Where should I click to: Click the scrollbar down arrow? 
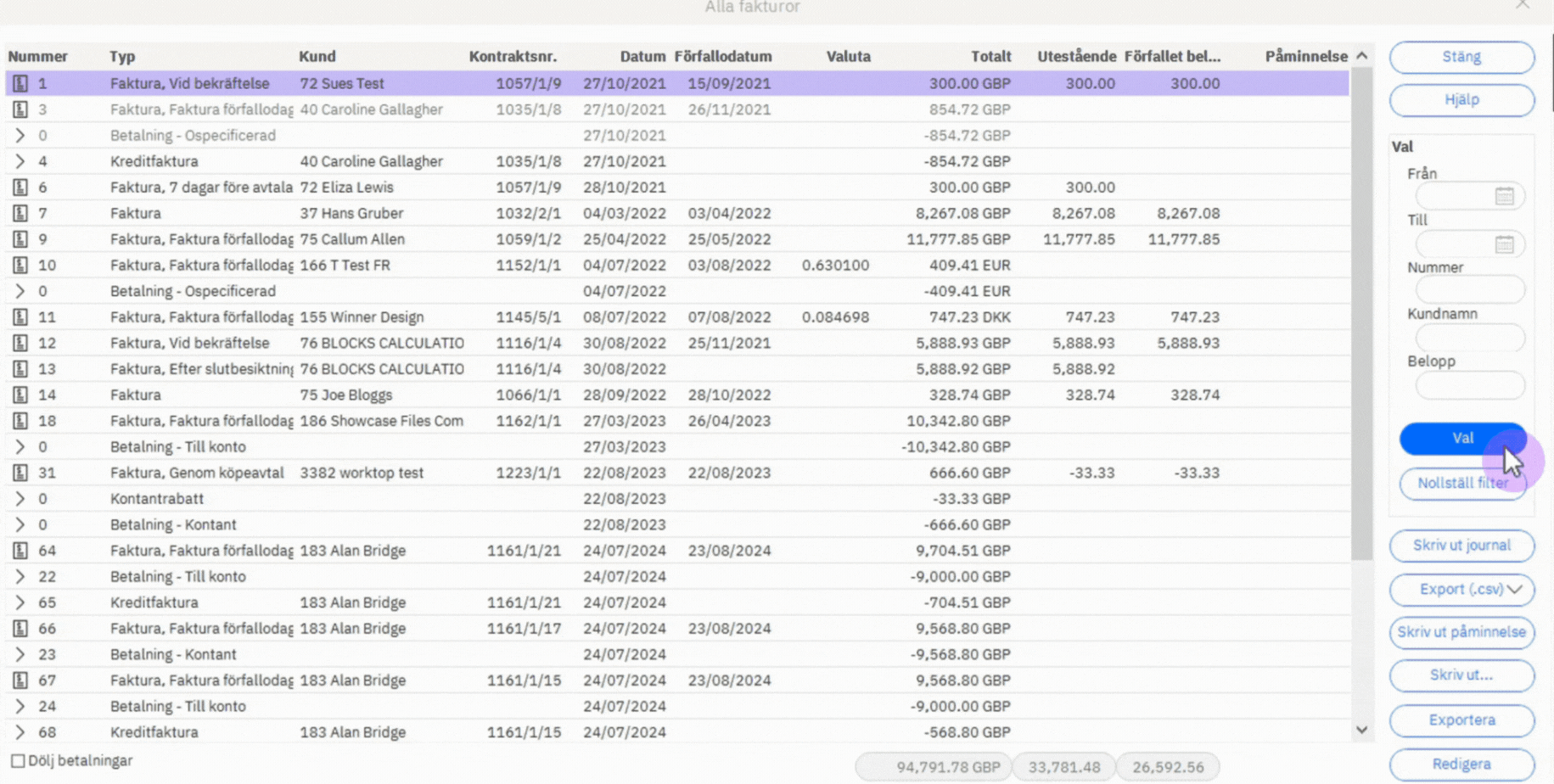[1360, 730]
